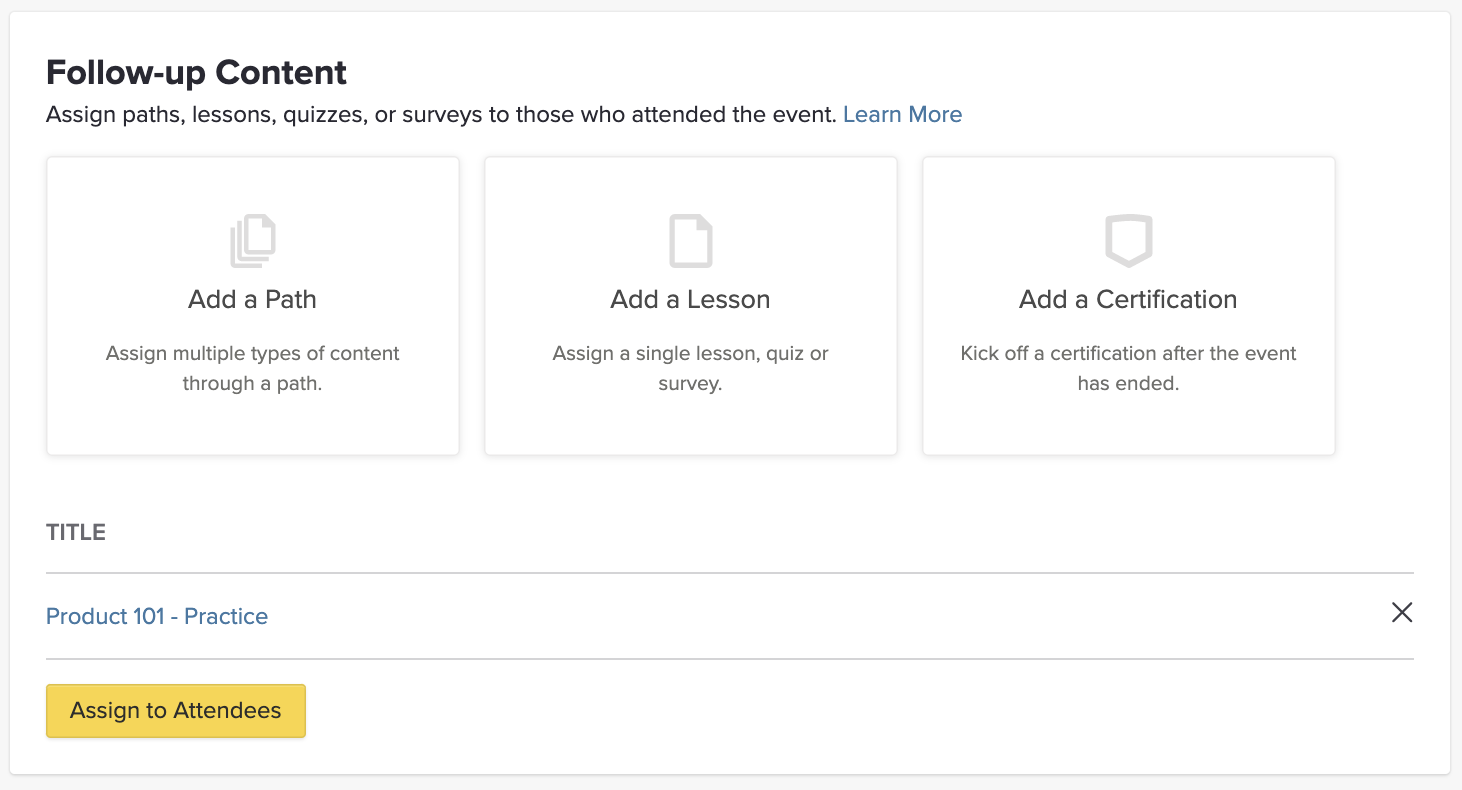
Task: Click the shield Certification icon
Action: 1129,241
